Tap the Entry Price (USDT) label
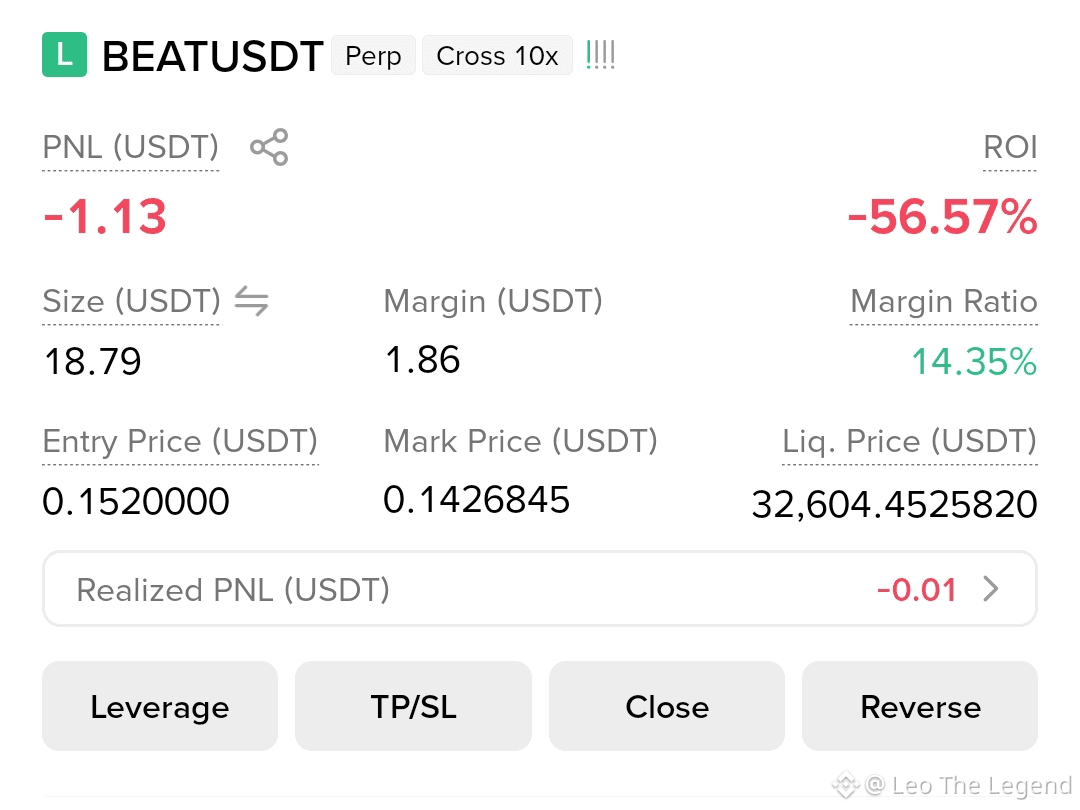 pos(180,442)
